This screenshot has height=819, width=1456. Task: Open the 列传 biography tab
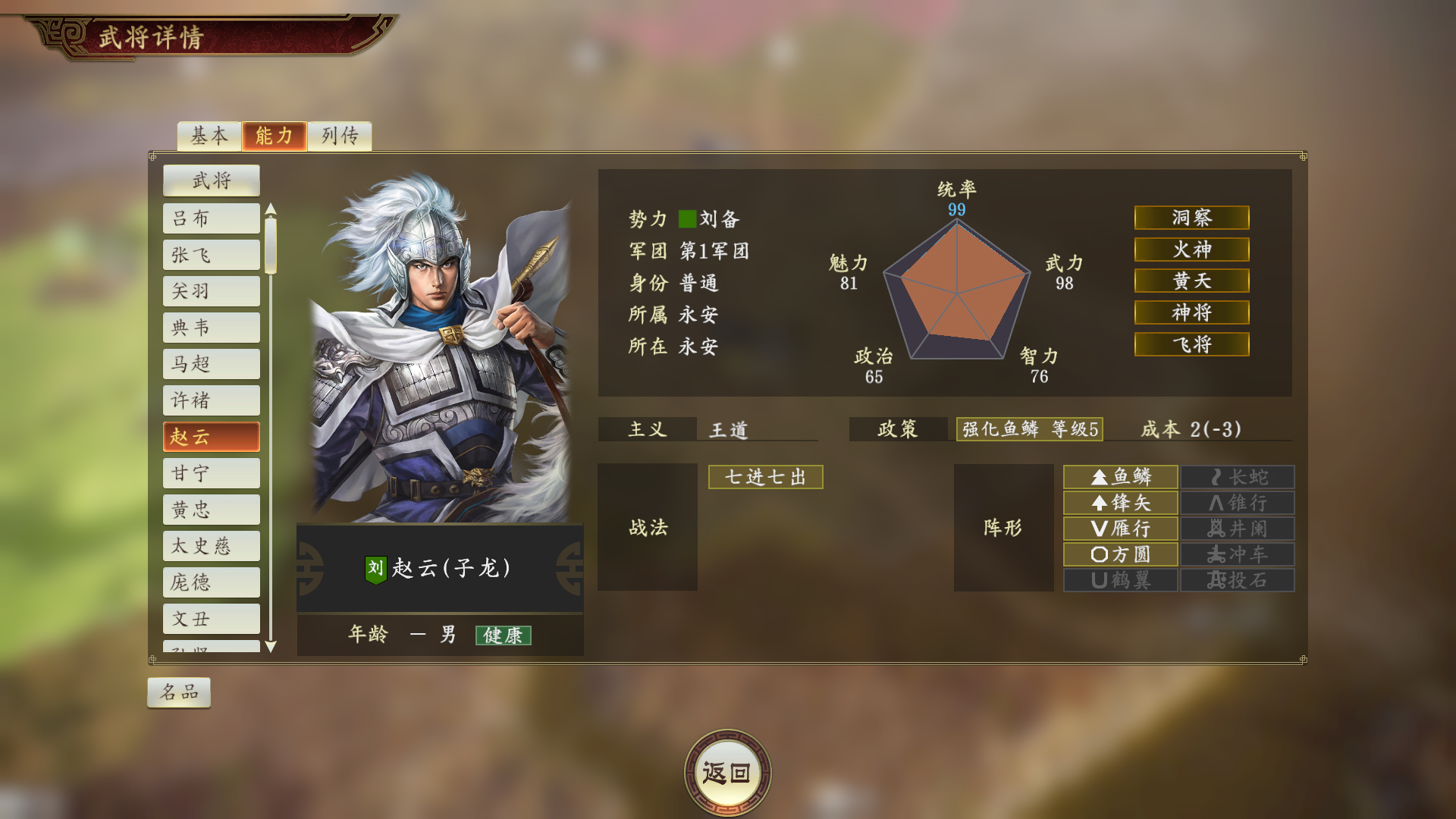point(340,136)
